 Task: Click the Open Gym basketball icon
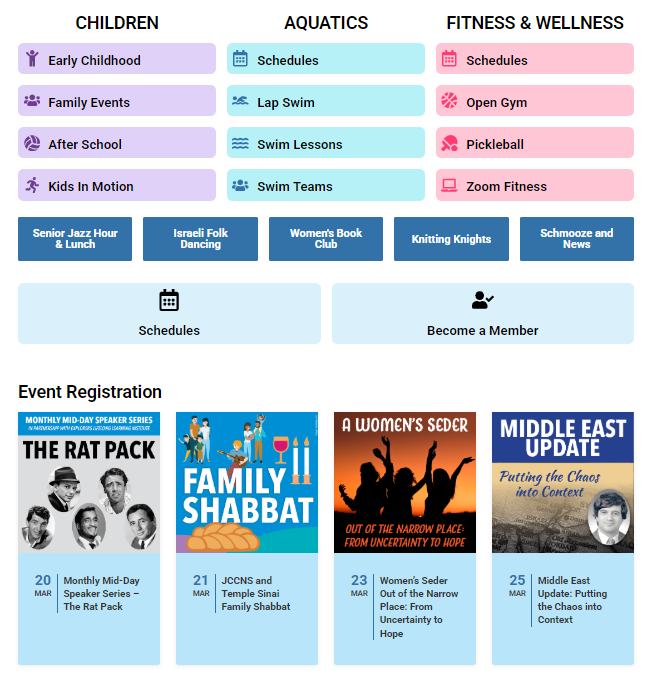(x=449, y=101)
